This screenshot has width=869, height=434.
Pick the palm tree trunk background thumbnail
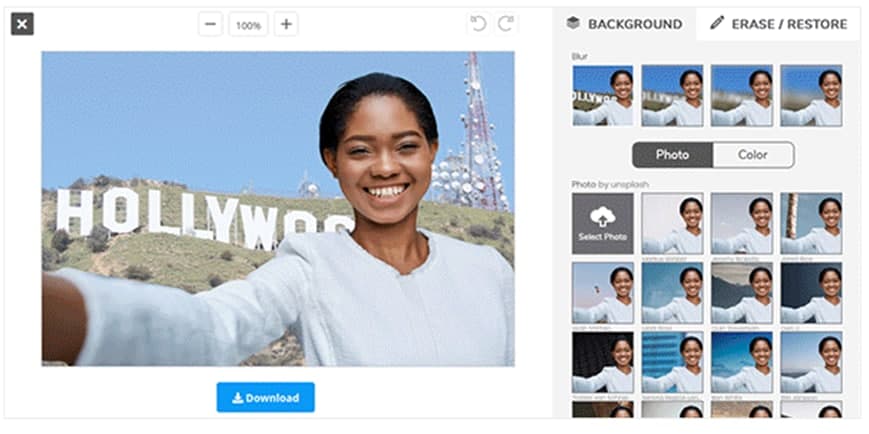coord(811,223)
